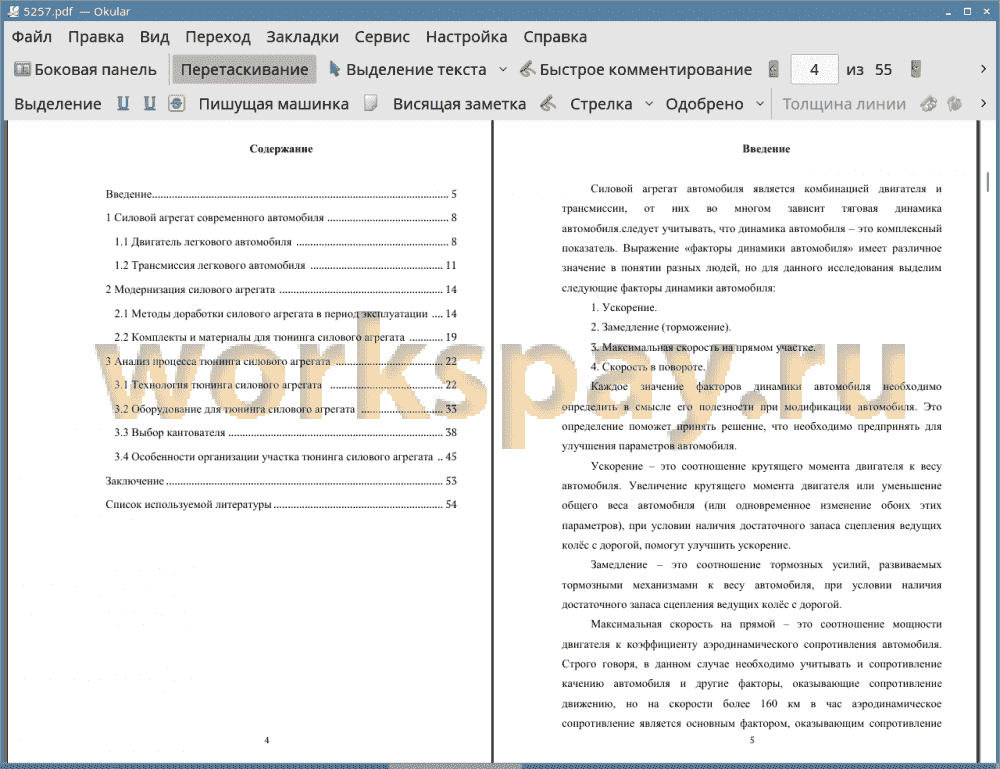Image resolution: width=1000 pixels, height=769 pixels.
Task: Choose the Висящая заметка annotation
Action: tap(459, 104)
